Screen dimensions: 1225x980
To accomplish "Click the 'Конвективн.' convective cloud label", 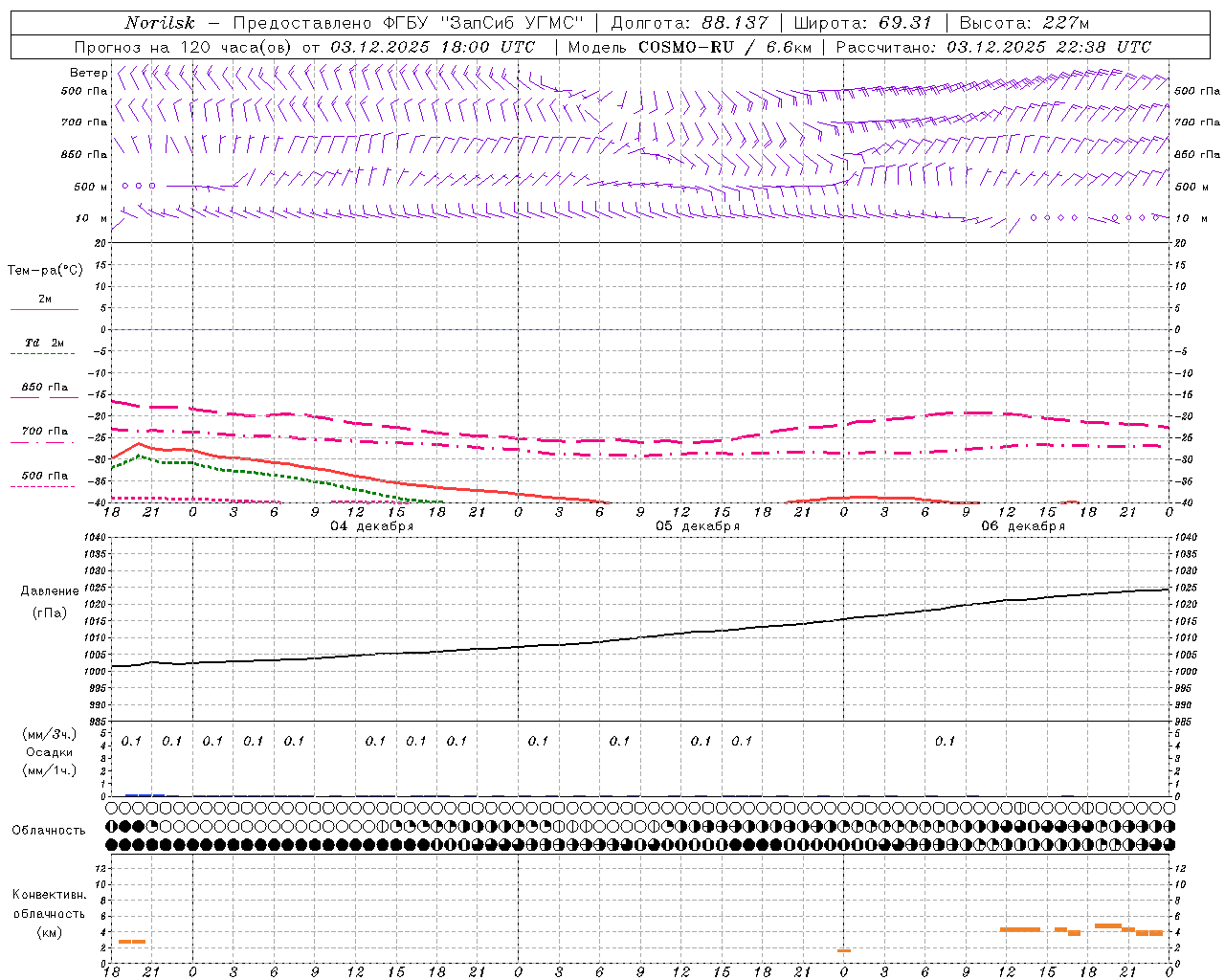I will 49,895.
